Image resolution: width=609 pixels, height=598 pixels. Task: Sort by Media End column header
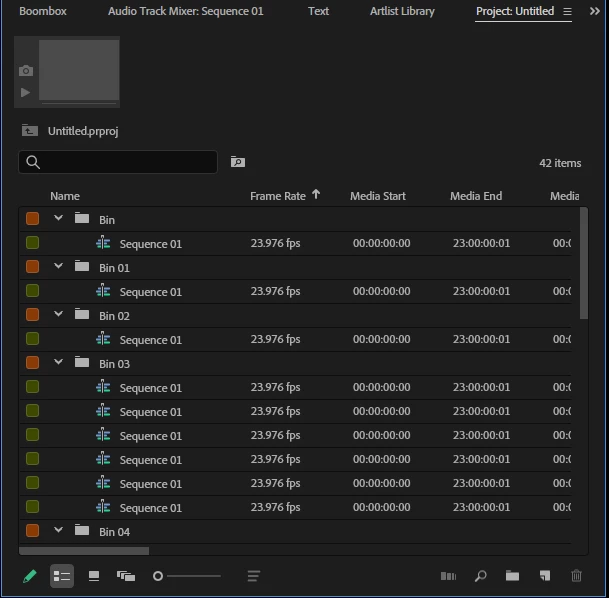point(476,196)
